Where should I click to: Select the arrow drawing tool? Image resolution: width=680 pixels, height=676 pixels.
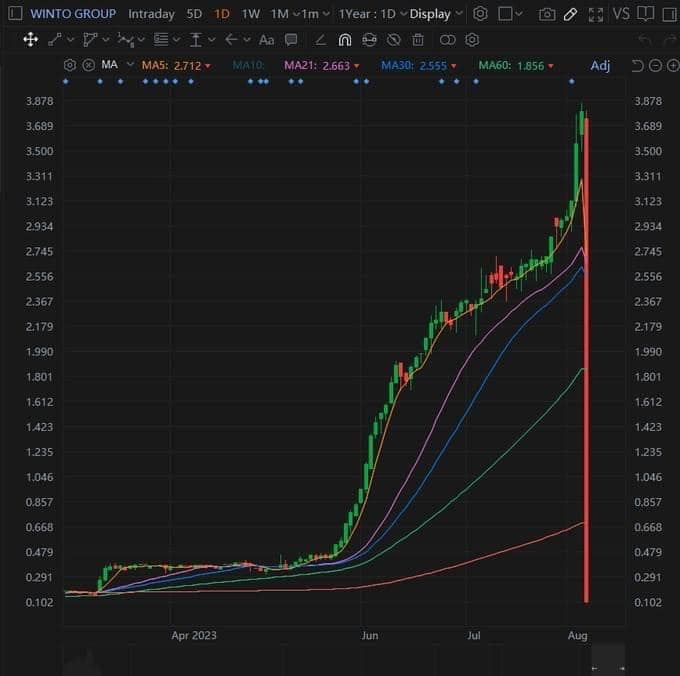(231, 40)
